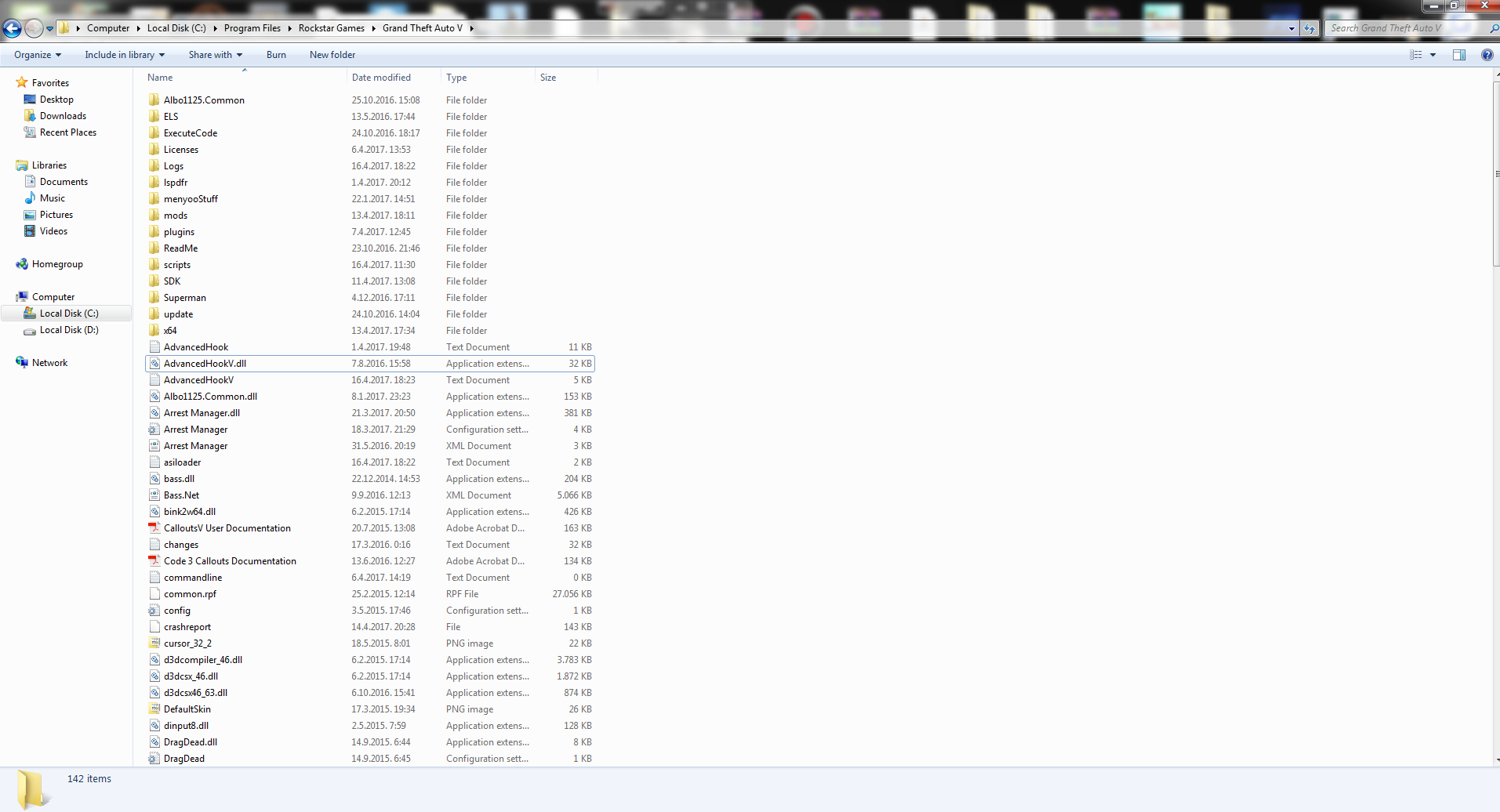
Task: Open the Music library
Action: (x=53, y=198)
